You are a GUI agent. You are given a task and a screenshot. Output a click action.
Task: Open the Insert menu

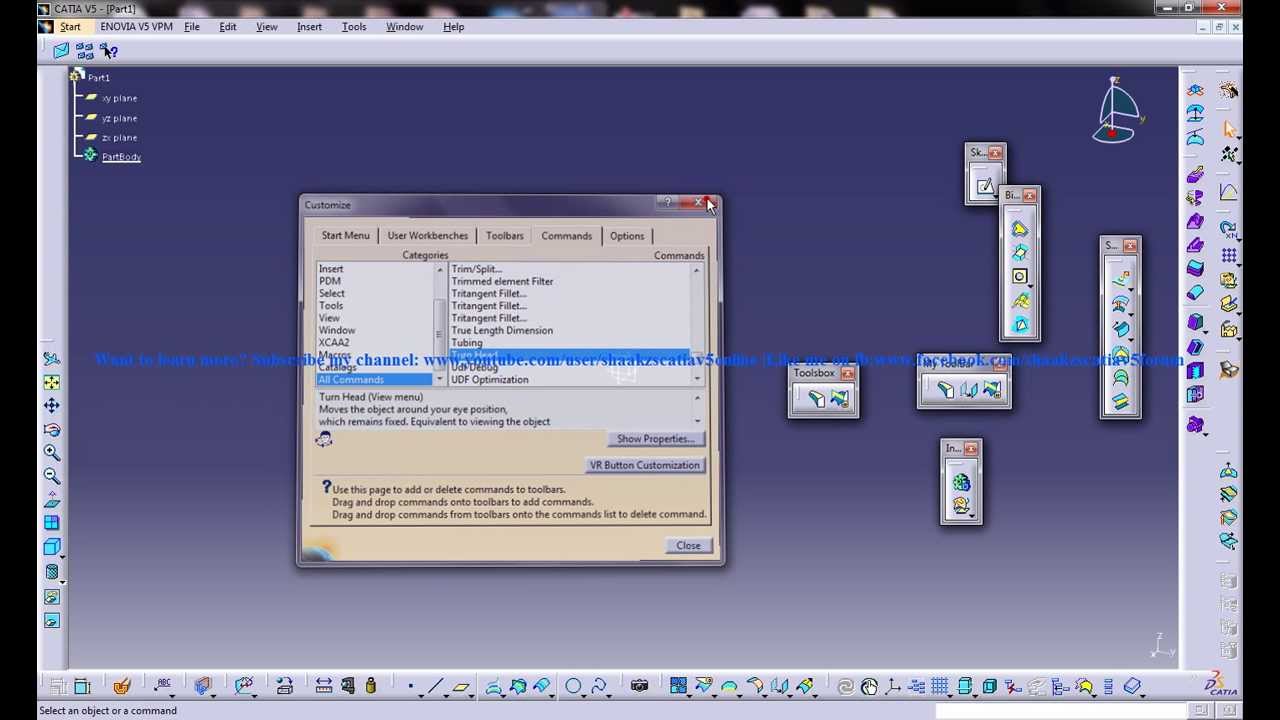tap(309, 27)
